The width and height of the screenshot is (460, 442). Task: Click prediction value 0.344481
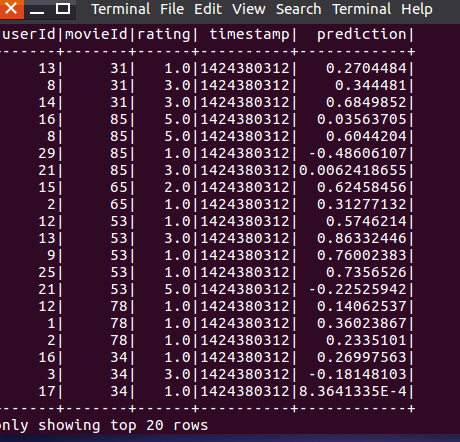point(371,86)
